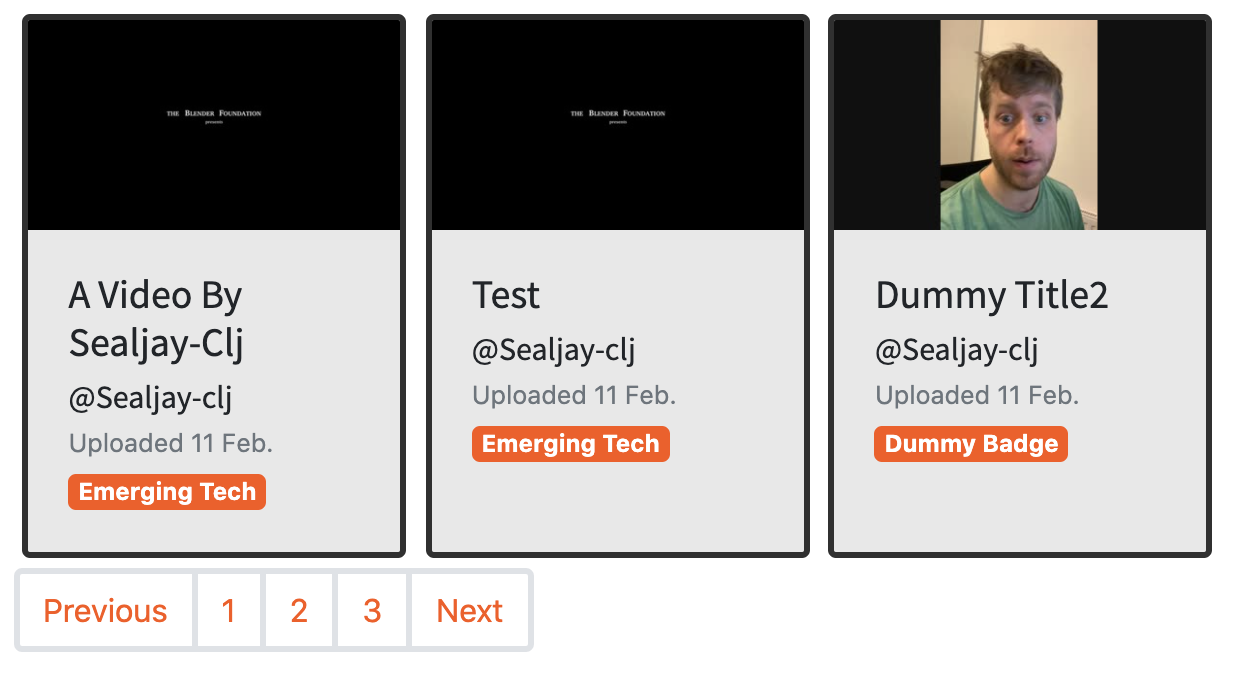Go to the Next page

click(x=470, y=610)
